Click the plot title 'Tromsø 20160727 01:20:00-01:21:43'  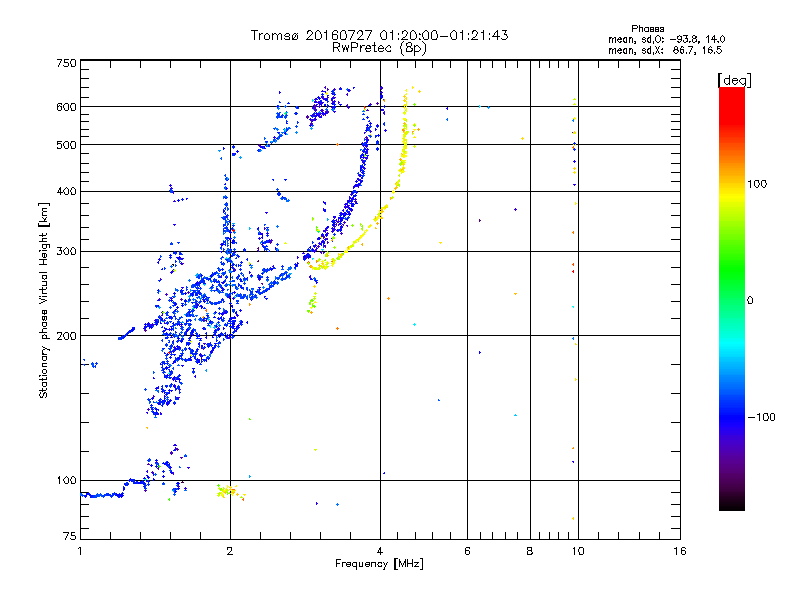(379, 35)
